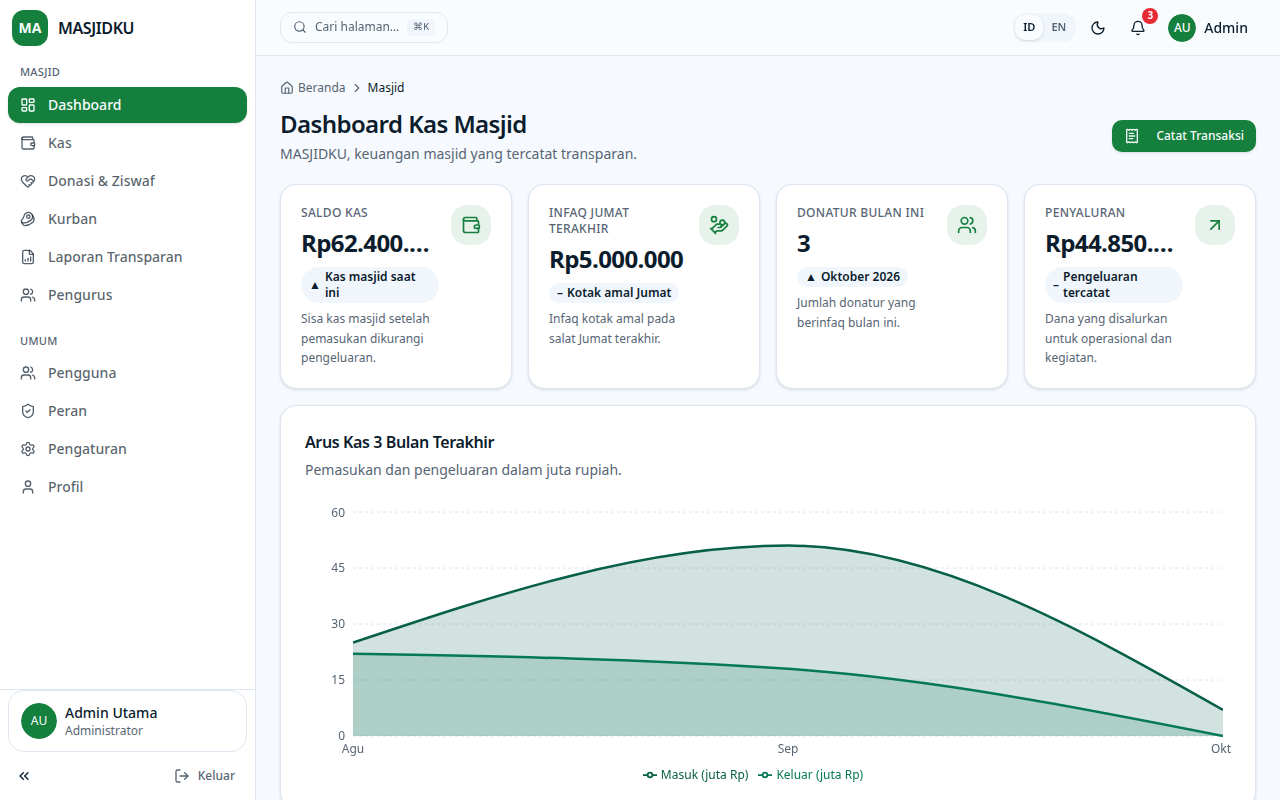This screenshot has width=1280, height=800.
Task: Click the 'Rp5.000.000' value
Action: [616, 260]
